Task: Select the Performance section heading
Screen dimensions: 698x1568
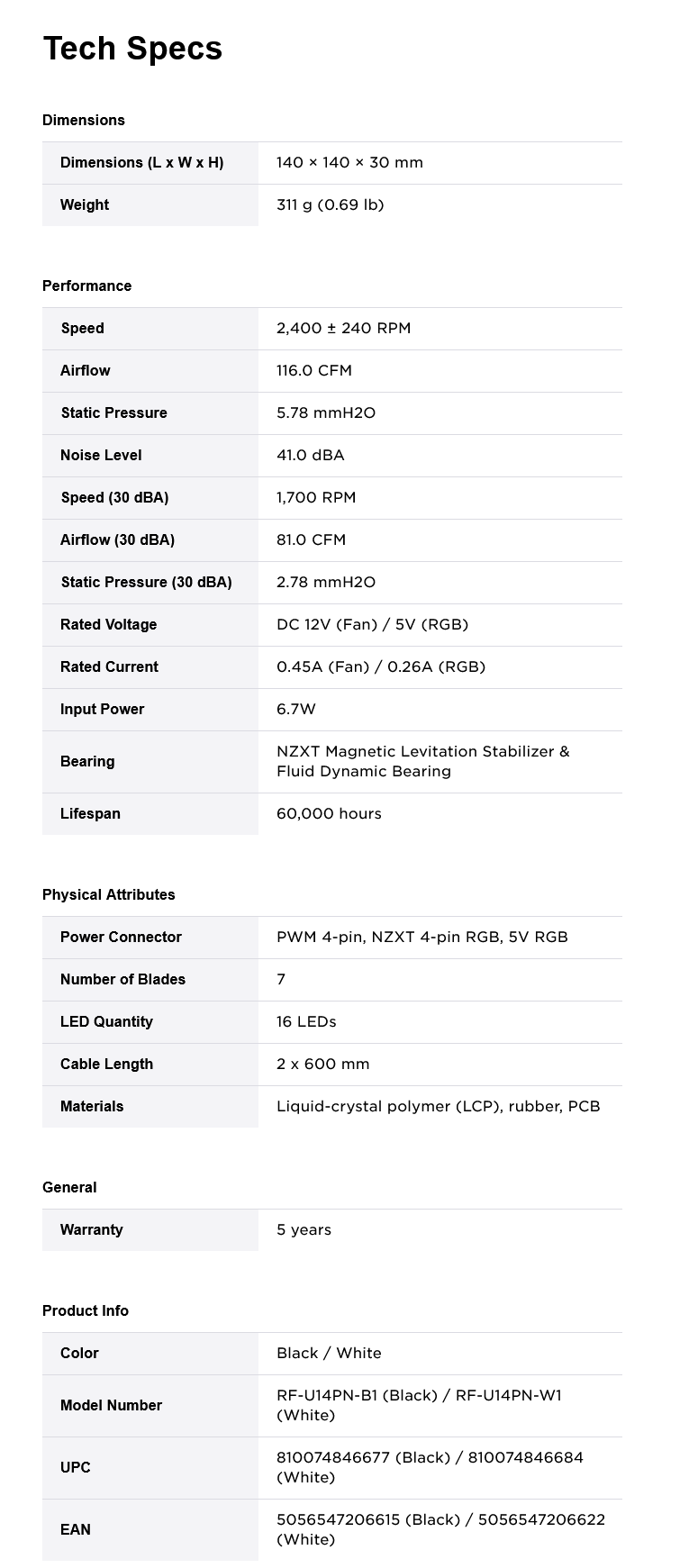Action: (x=86, y=286)
